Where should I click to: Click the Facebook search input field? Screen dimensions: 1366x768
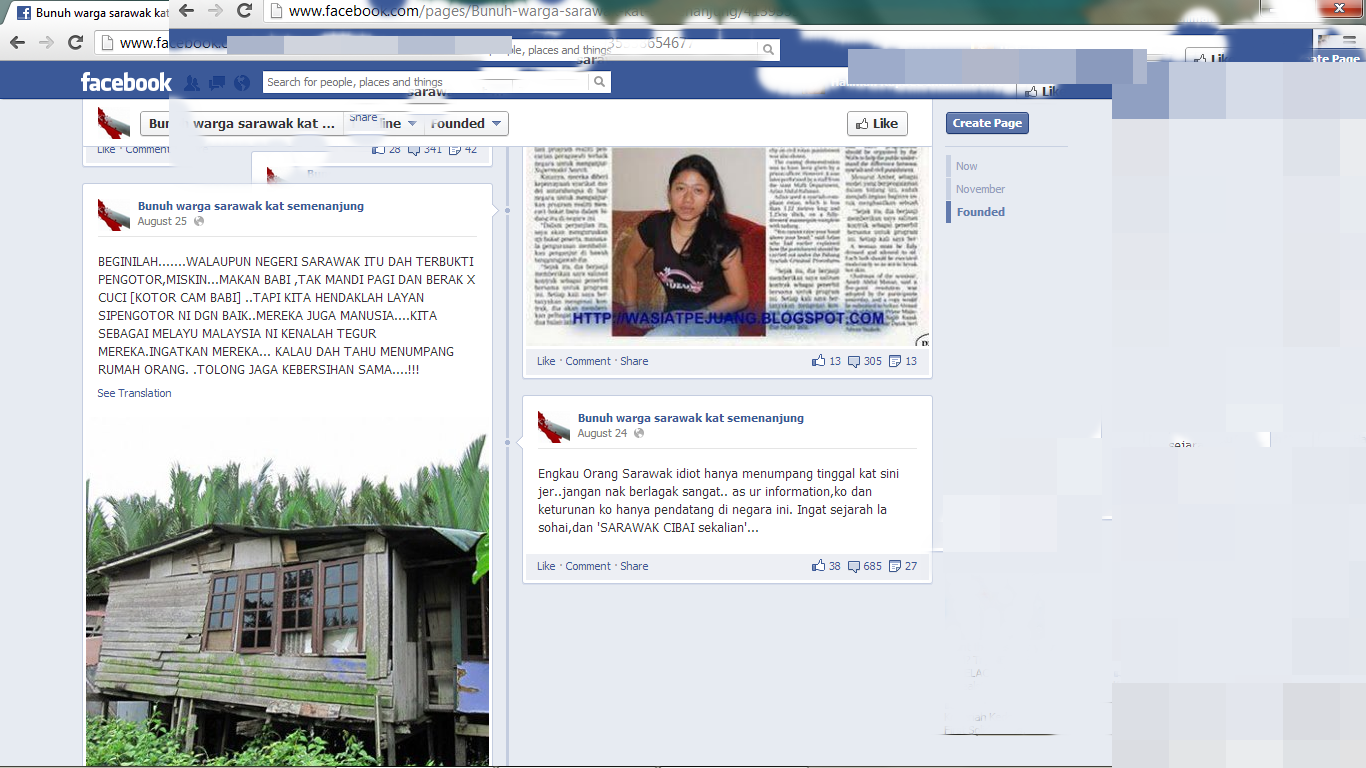click(x=427, y=82)
